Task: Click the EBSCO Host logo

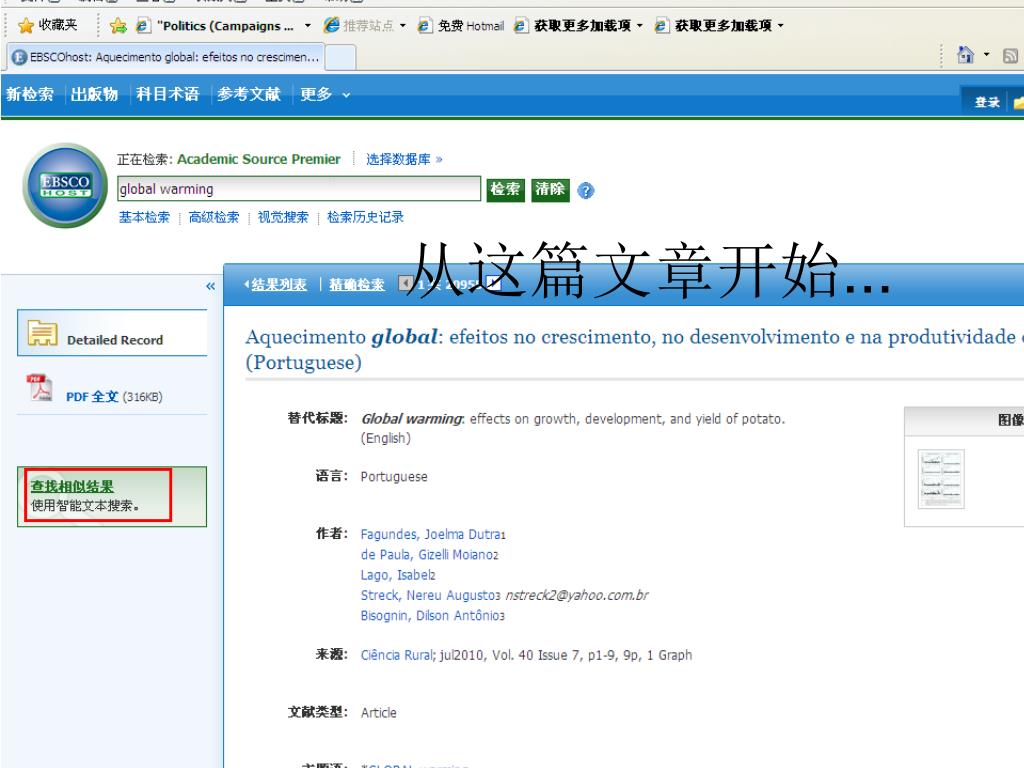Action: [65, 185]
